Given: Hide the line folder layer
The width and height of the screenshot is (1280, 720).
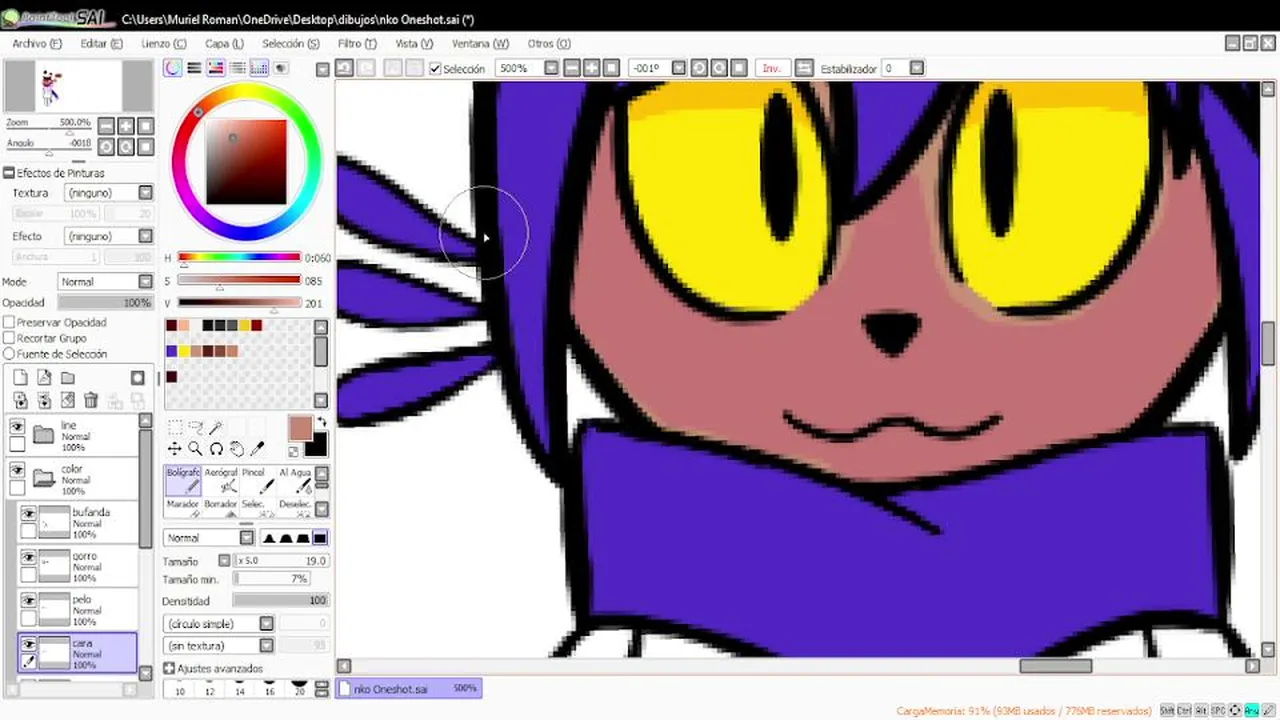Looking at the screenshot, I should tap(17, 426).
